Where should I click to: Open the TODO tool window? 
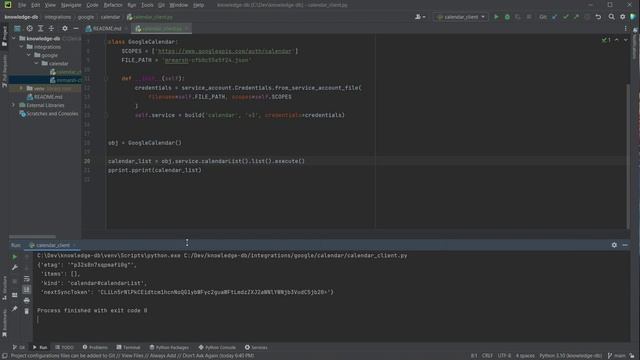point(64,347)
